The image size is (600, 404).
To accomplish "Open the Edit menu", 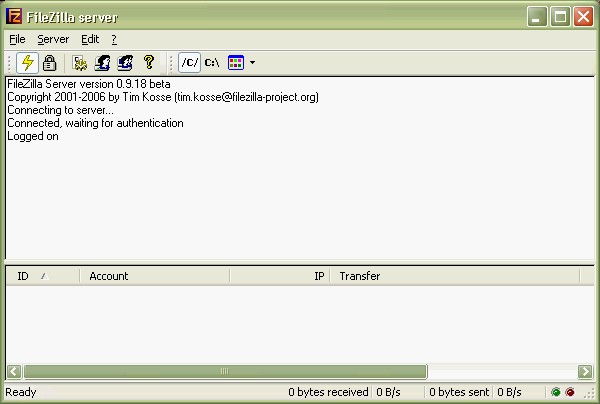I will [90, 39].
